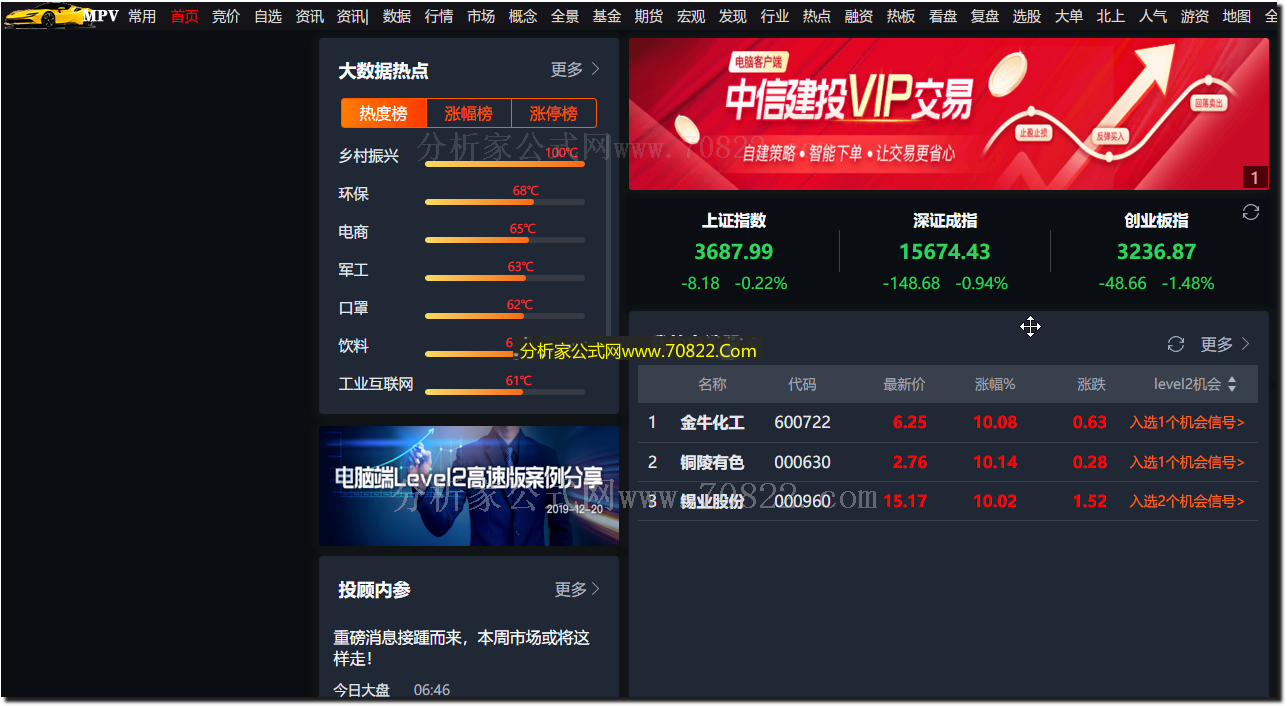1287x706 pixels.
Task: Select 大单 in the menu bar
Action: (x=1069, y=16)
